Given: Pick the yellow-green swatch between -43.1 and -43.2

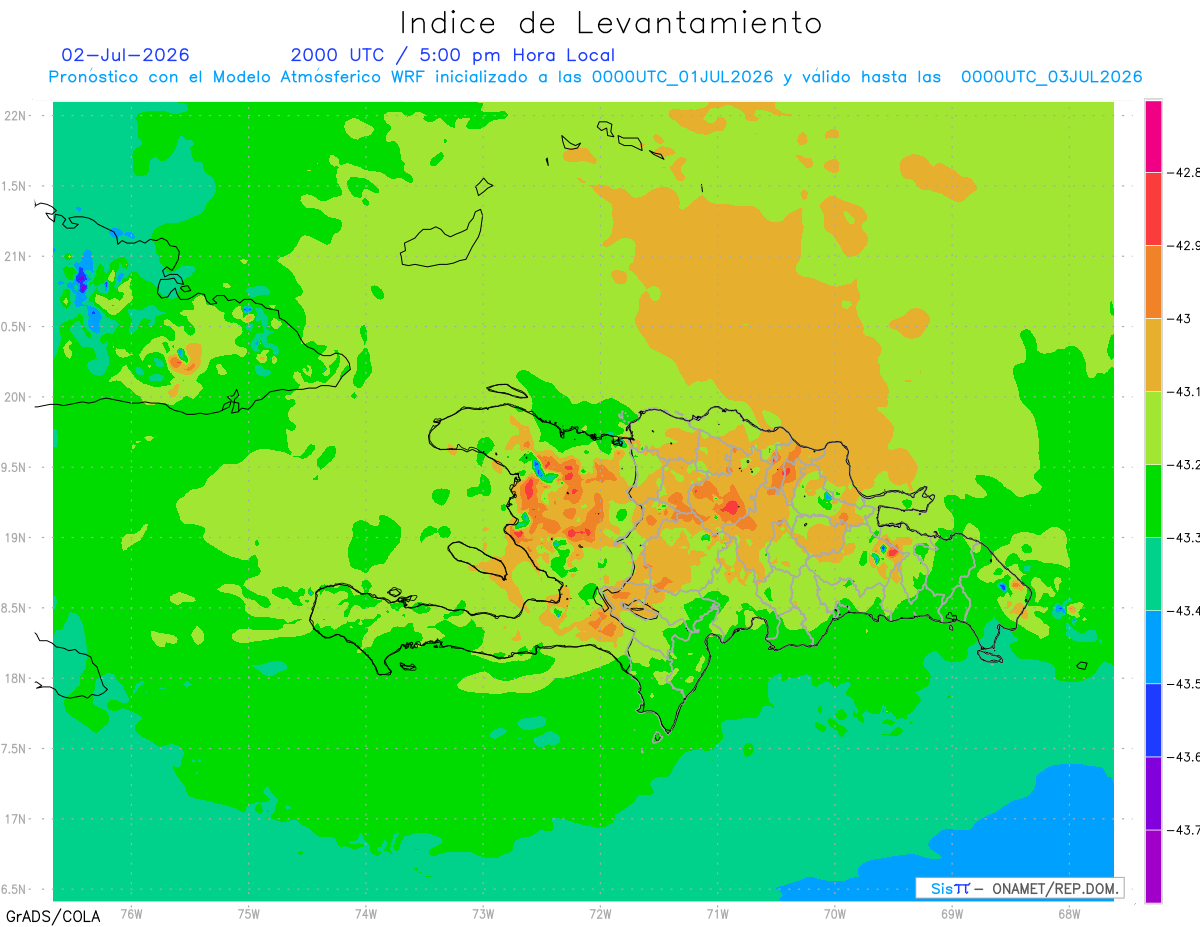Looking at the screenshot, I should click(x=1153, y=428).
